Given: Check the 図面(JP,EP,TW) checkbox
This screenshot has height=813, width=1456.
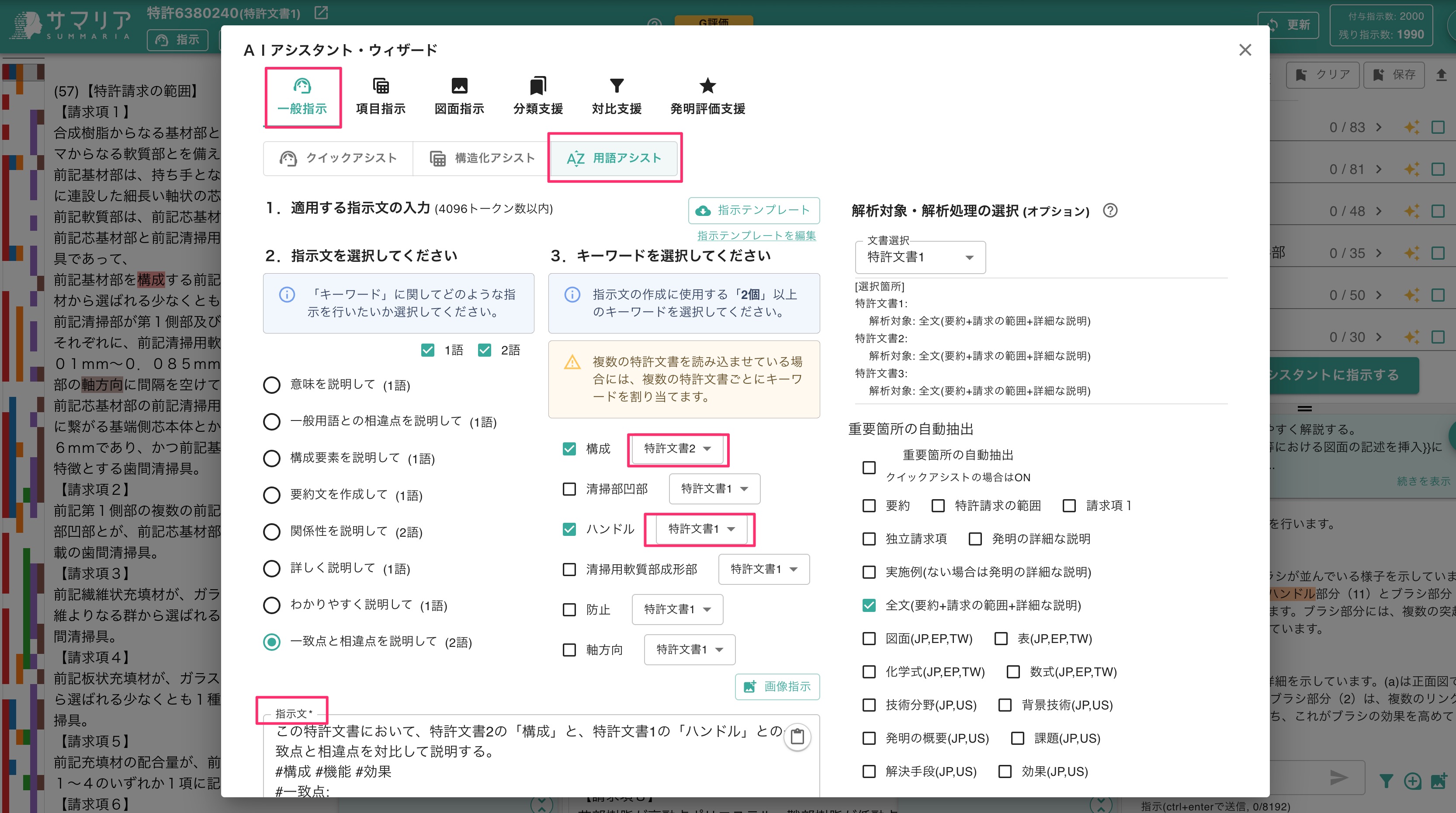Looking at the screenshot, I should coord(869,639).
